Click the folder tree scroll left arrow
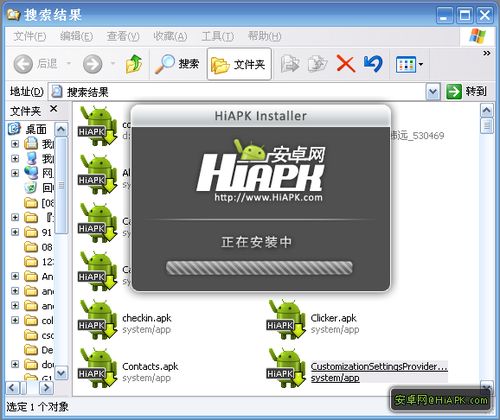This screenshot has height=420, width=500. pos(12,388)
